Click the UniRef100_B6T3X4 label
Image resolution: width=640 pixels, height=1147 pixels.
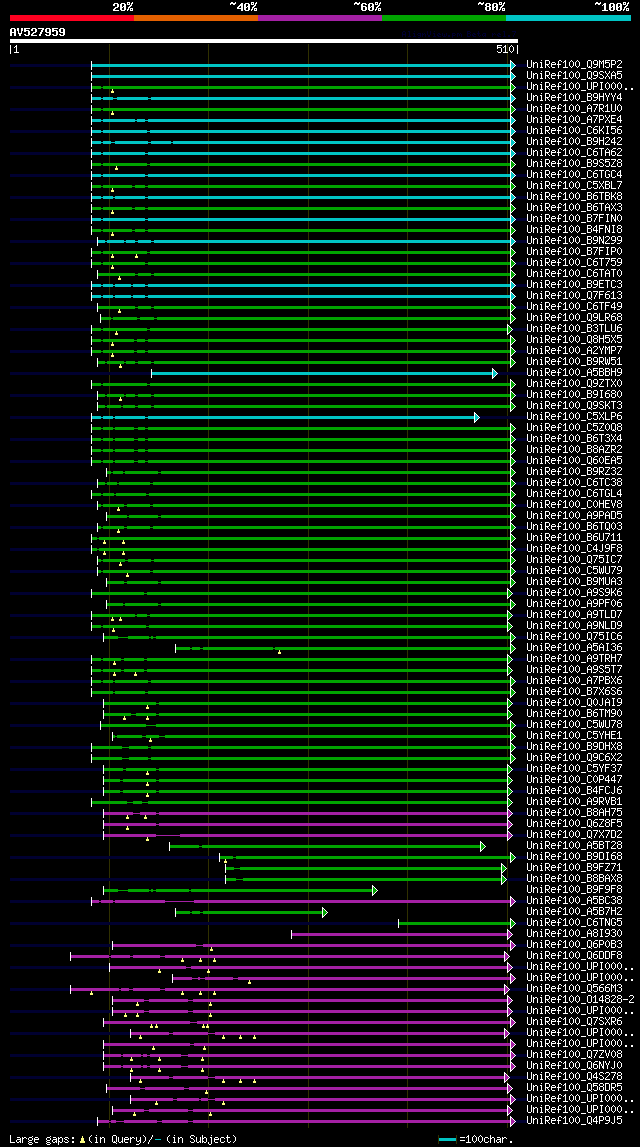(574, 439)
